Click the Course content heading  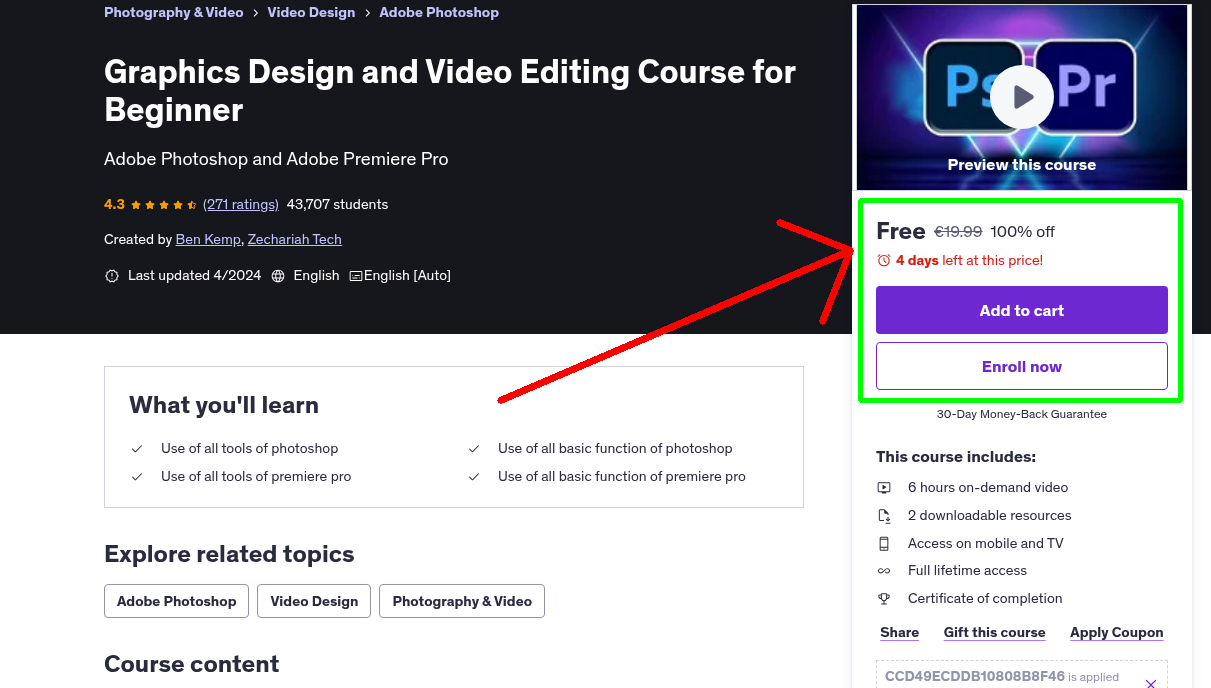192,664
